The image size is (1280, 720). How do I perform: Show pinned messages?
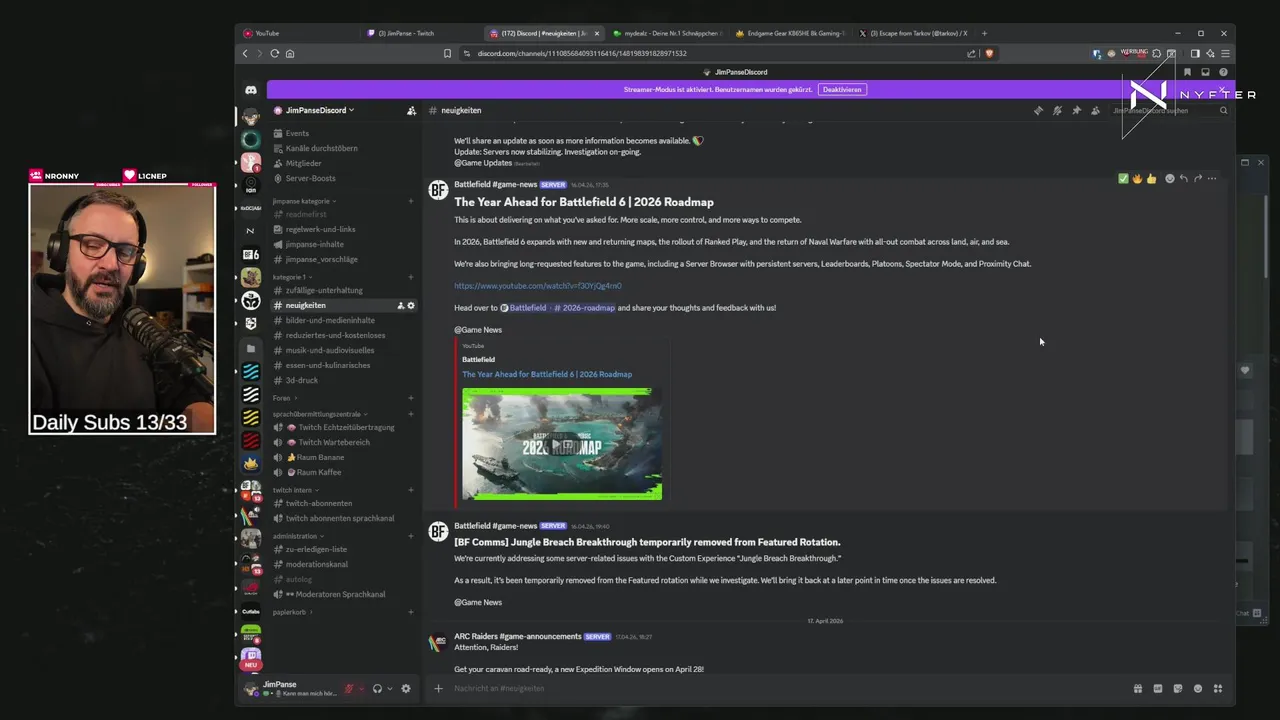1076,110
